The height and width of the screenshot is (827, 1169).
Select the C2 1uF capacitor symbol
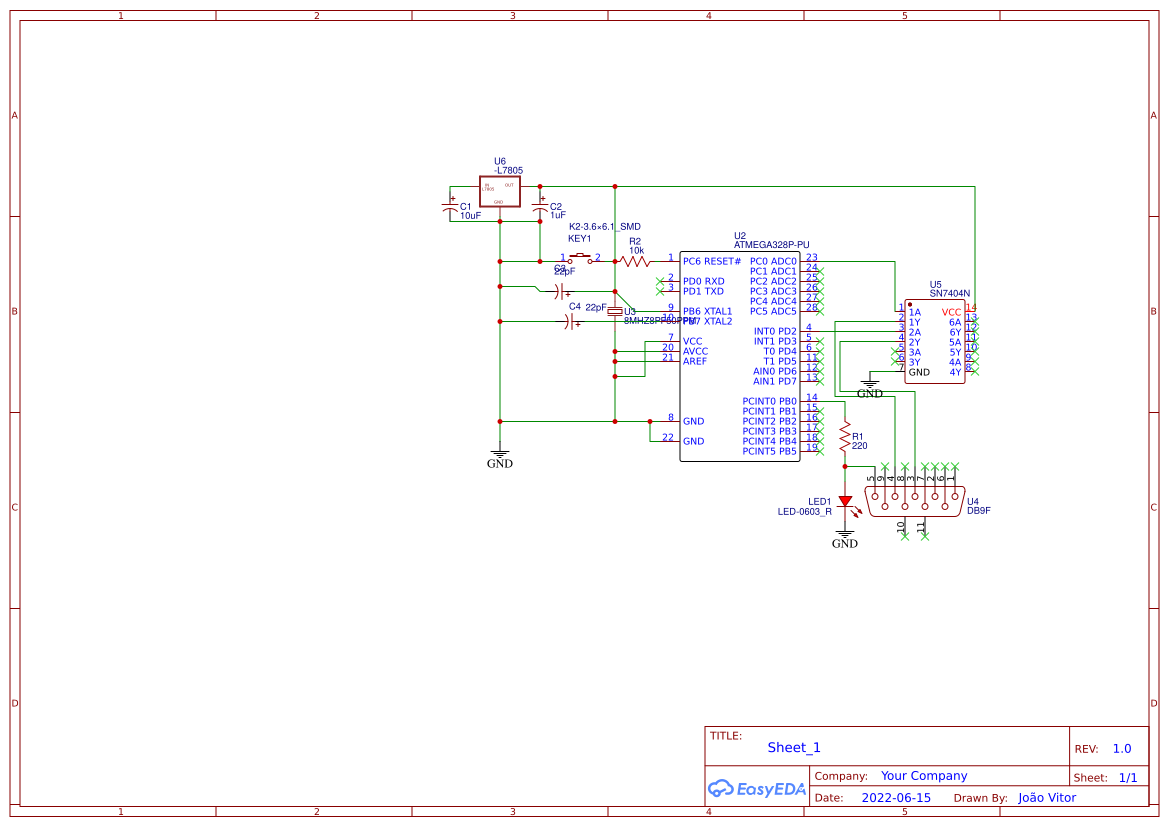(x=540, y=208)
